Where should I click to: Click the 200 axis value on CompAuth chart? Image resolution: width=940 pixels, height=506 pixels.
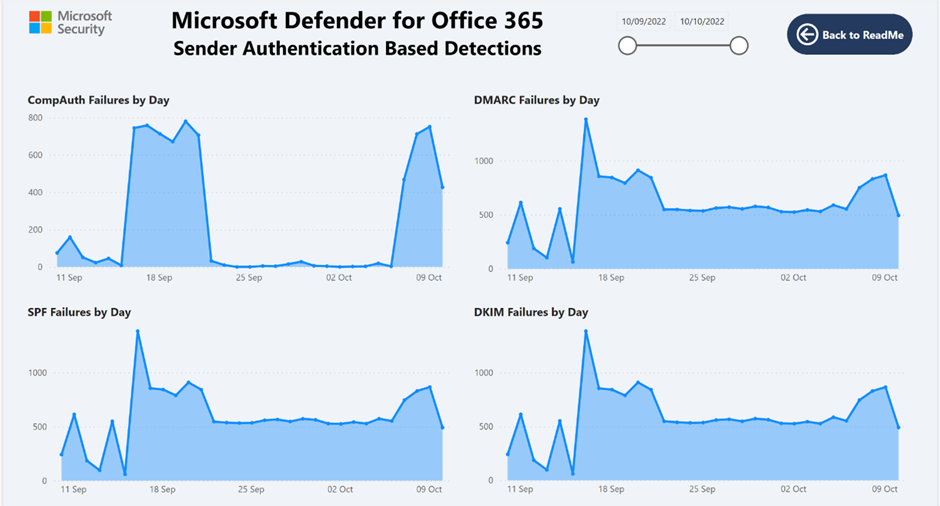35,230
